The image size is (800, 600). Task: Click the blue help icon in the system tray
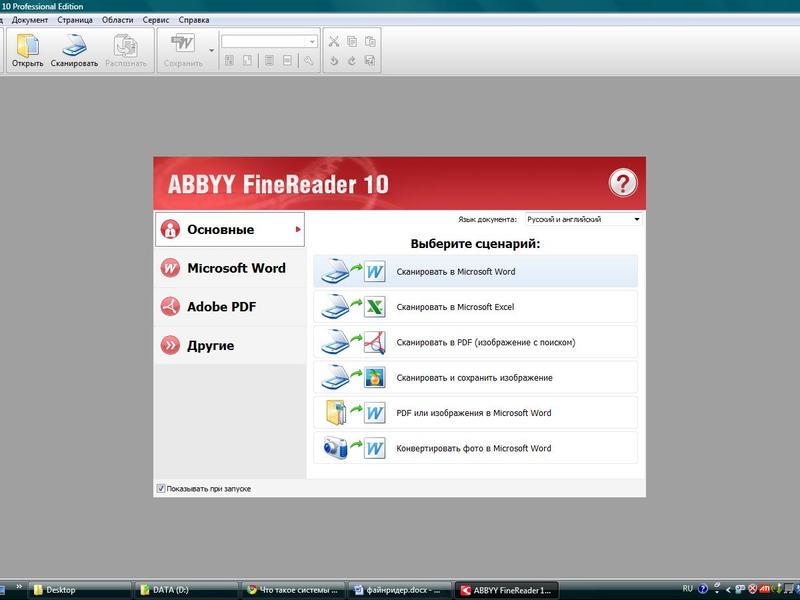pyautogui.click(x=703, y=589)
